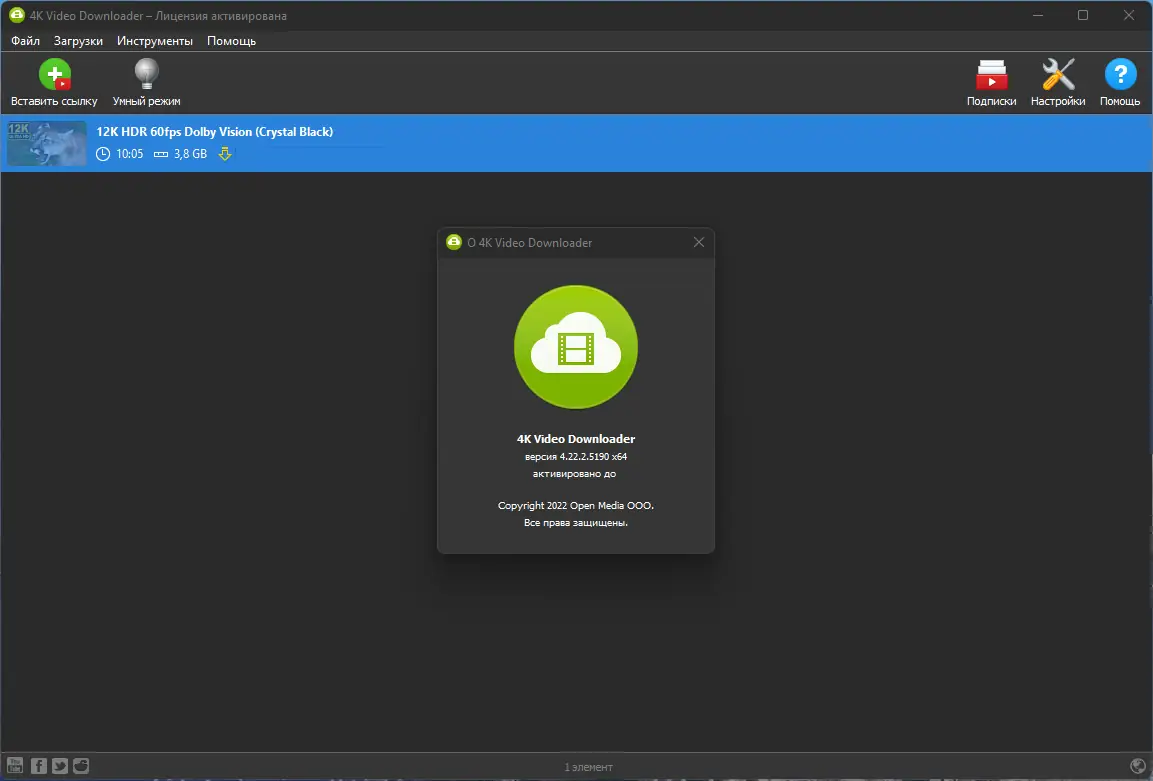Open the YouTube icon in the status bar

(x=15, y=765)
